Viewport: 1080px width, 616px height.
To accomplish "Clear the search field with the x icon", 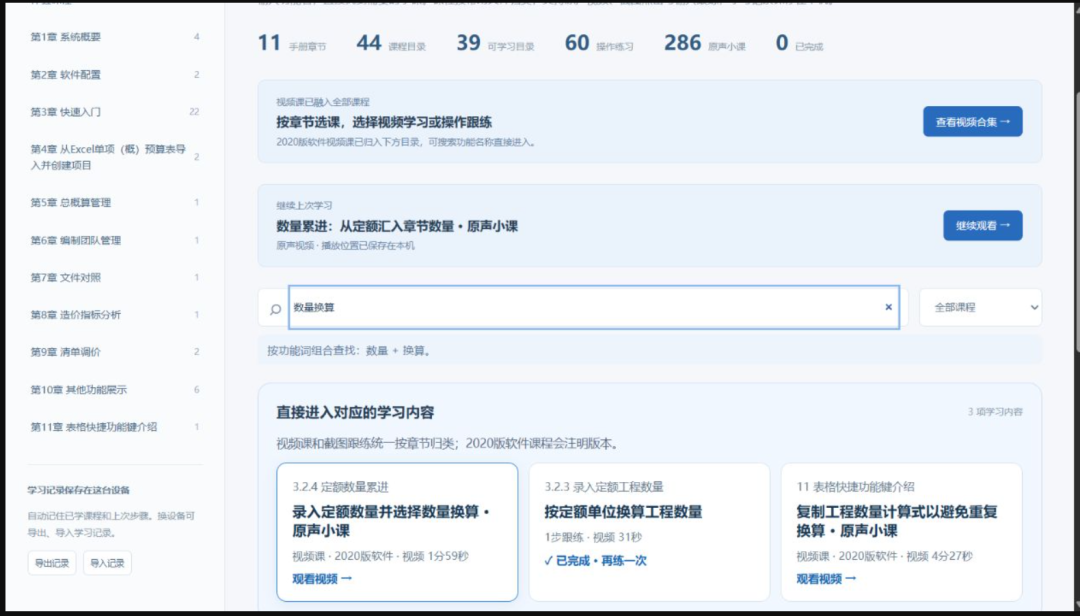I will pos(889,307).
